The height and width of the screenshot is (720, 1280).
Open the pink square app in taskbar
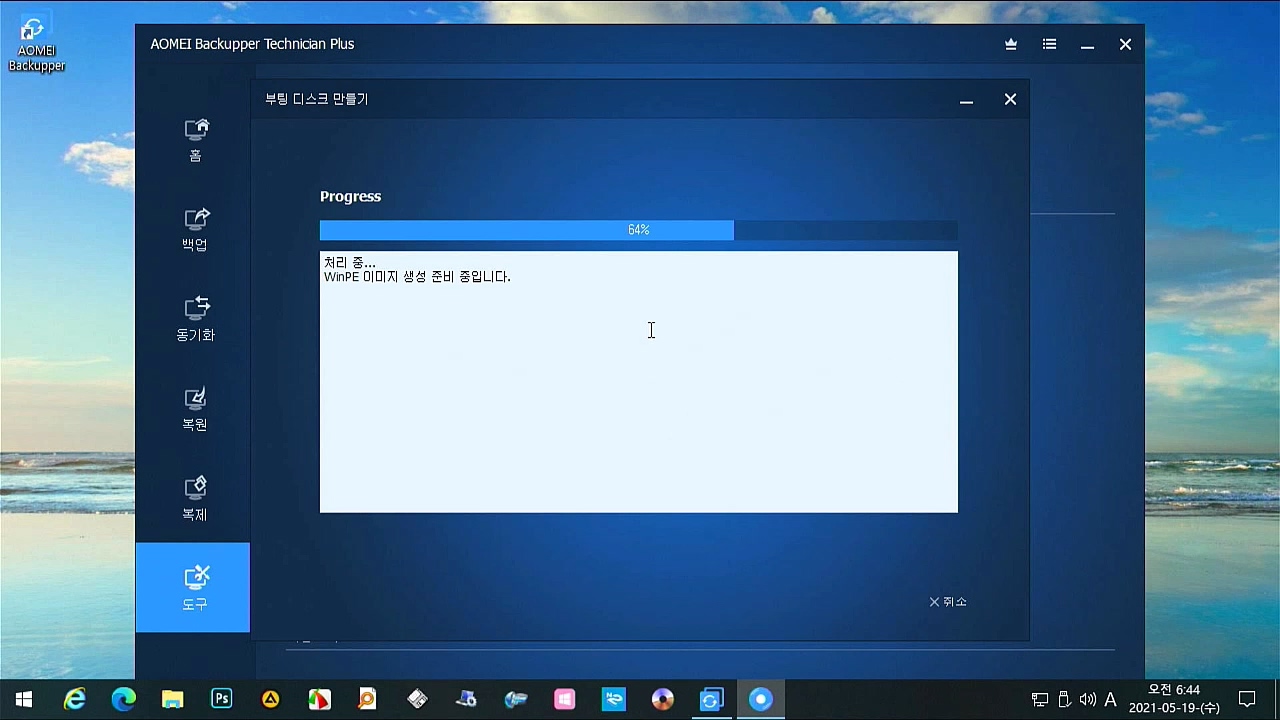pyautogui.click(x=565, y=699)
